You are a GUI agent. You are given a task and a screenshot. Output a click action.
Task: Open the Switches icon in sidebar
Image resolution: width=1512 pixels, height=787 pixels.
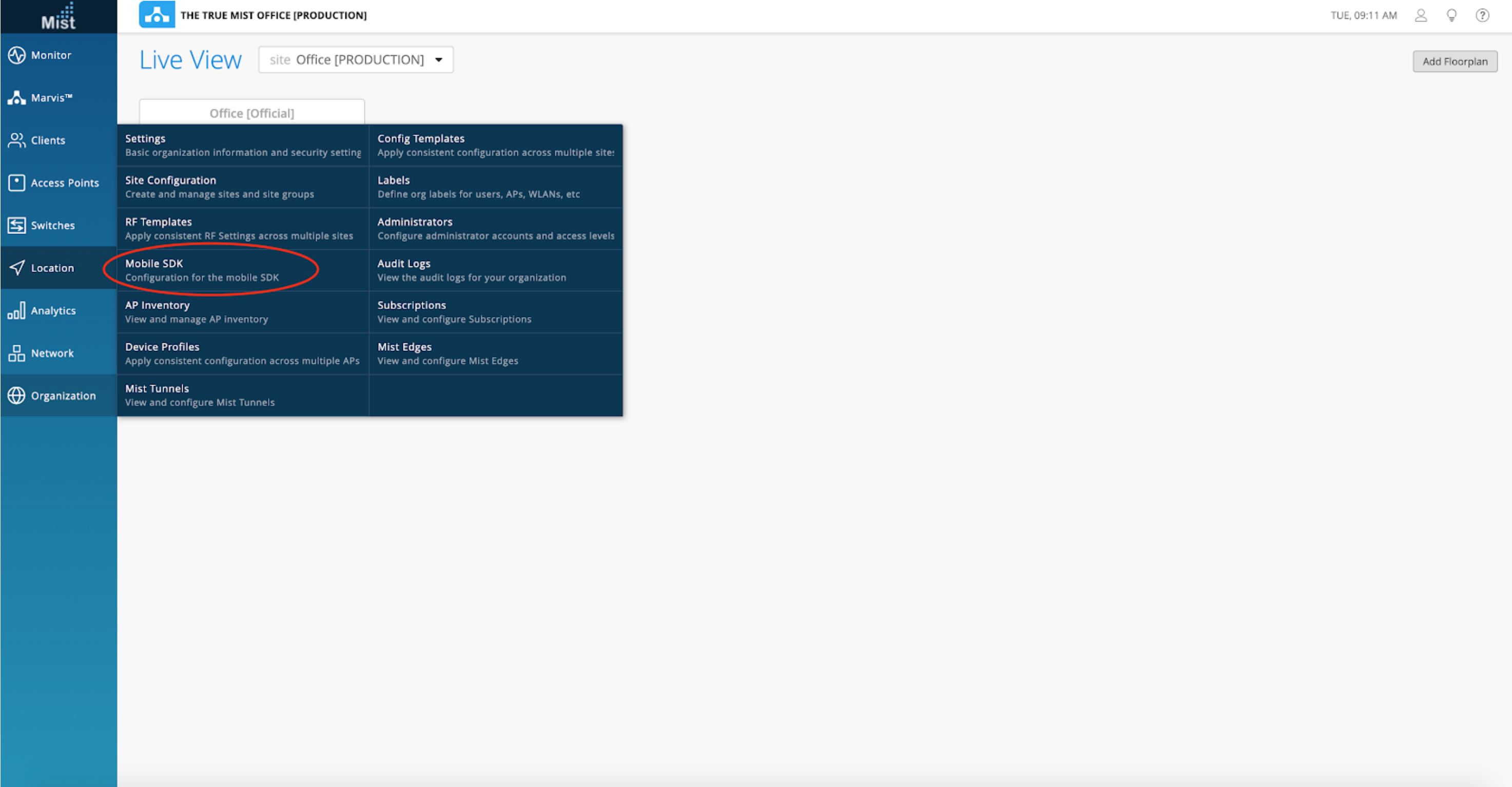click(16, 225)
